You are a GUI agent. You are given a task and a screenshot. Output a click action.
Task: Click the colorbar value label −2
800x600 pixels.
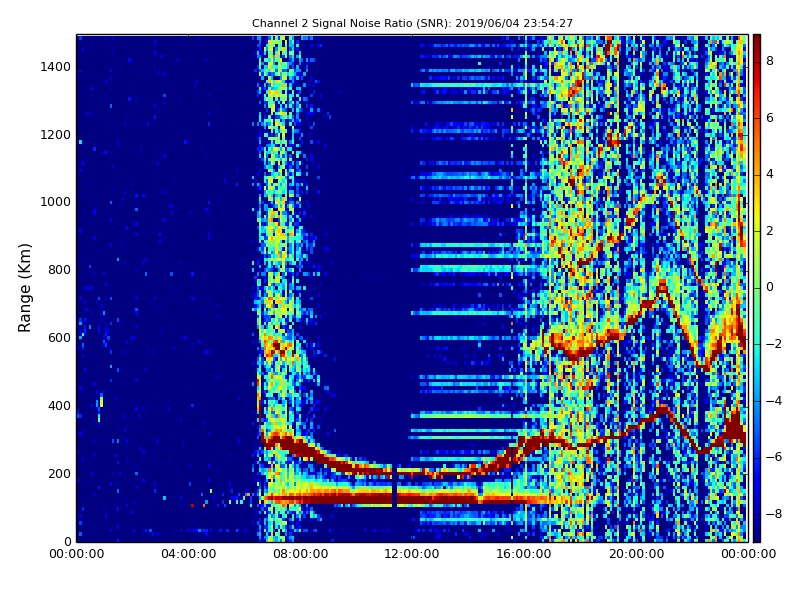pyautogui.click(x=774, y=344)
